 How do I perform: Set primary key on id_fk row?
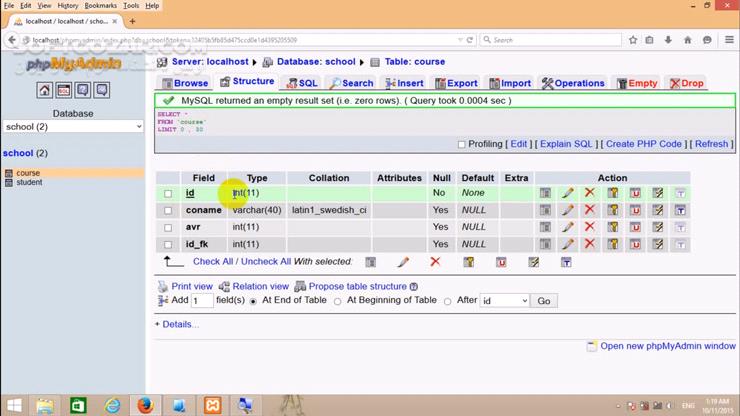click(x=613, y=244)
